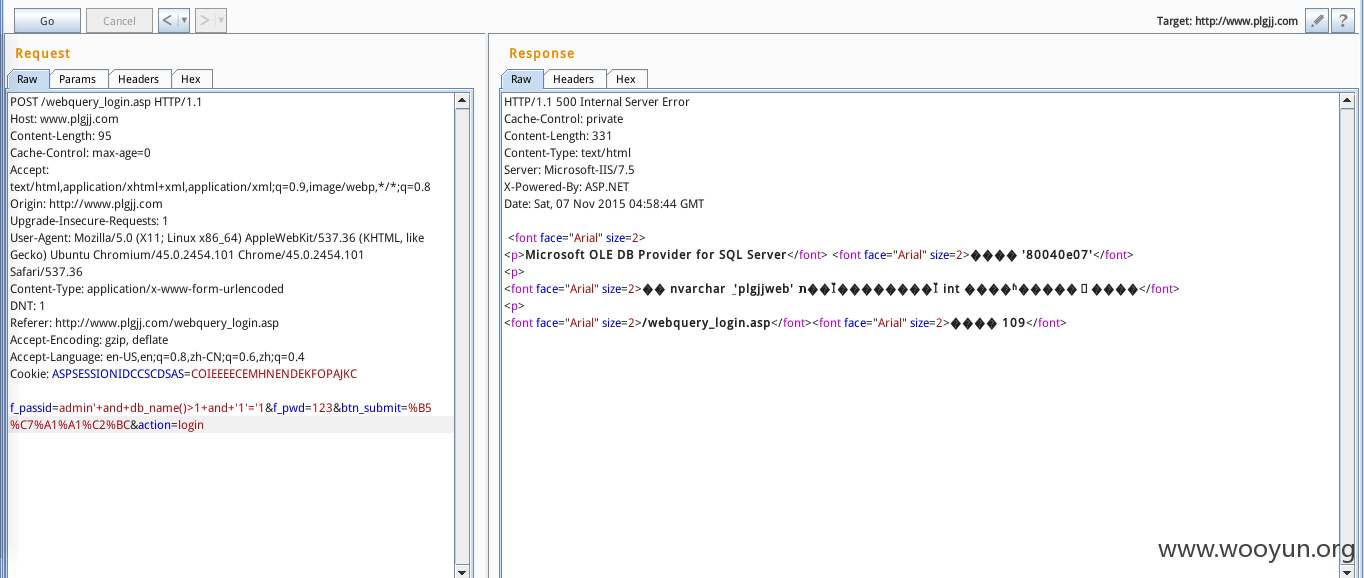
Task: Click the Target: http://www.plgjj.com label
Action: [1227, 21]
